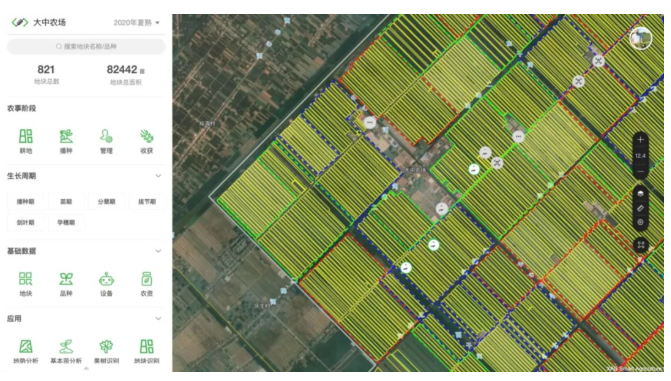
Task: Open 设备 devices robot icon
Action: point(106,279)
